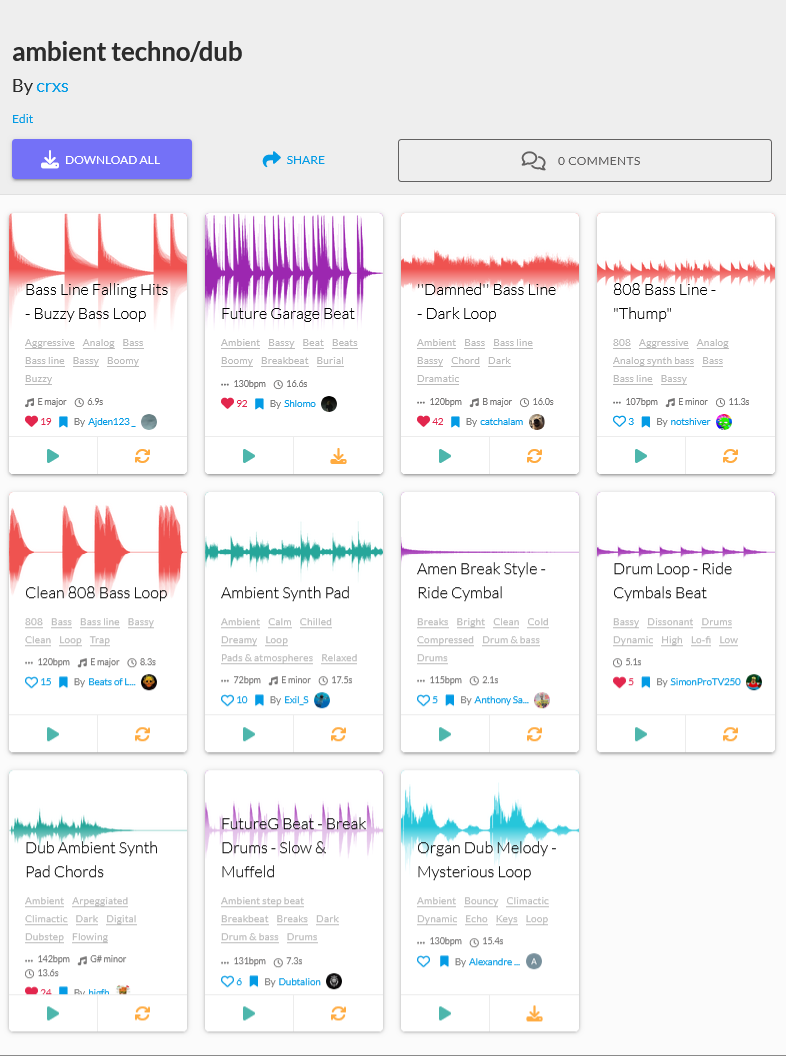Download the Future Garage Beat loop

(x=338, y=456)
